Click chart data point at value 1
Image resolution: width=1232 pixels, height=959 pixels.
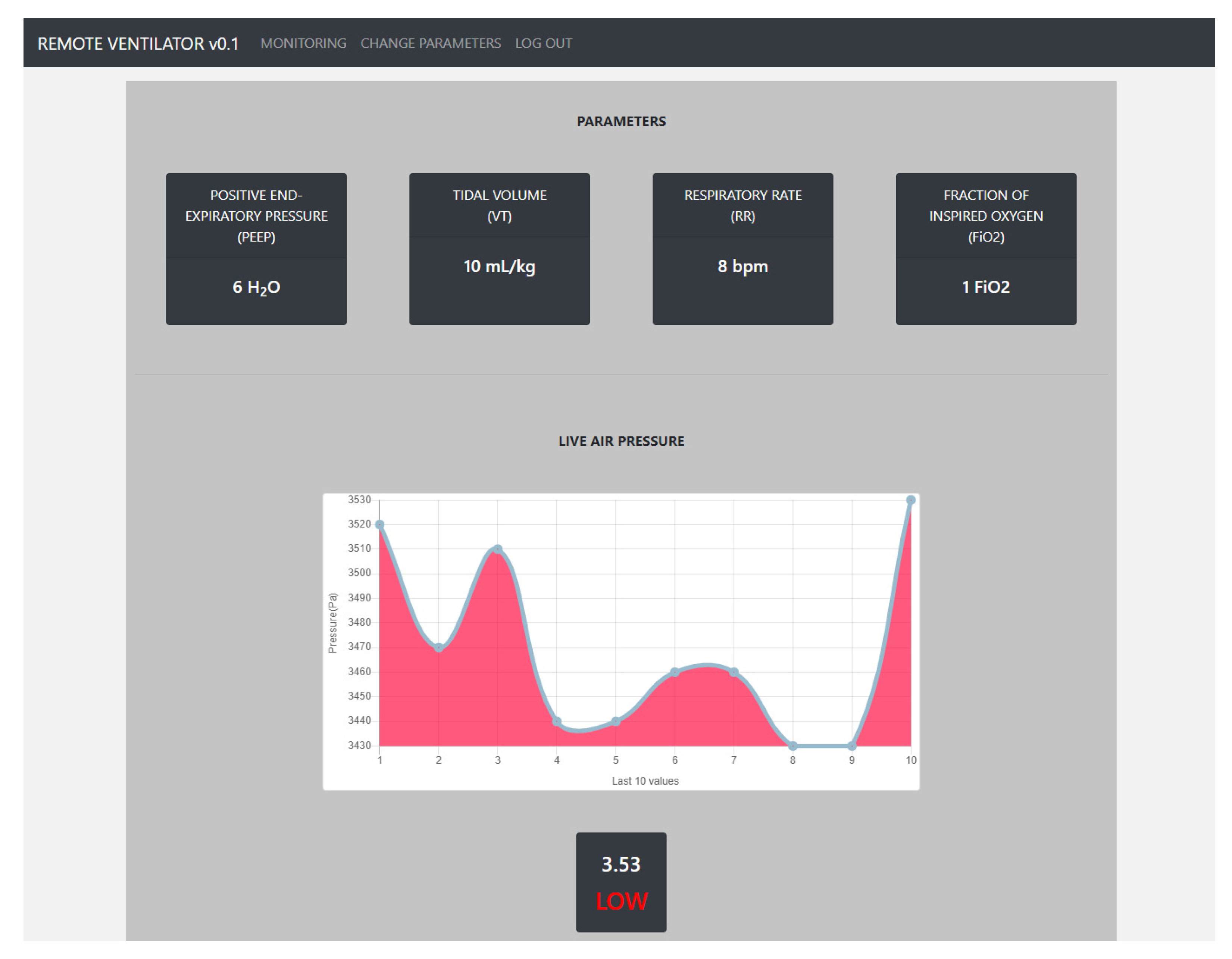pyautogui.click(x=380, y=524)
